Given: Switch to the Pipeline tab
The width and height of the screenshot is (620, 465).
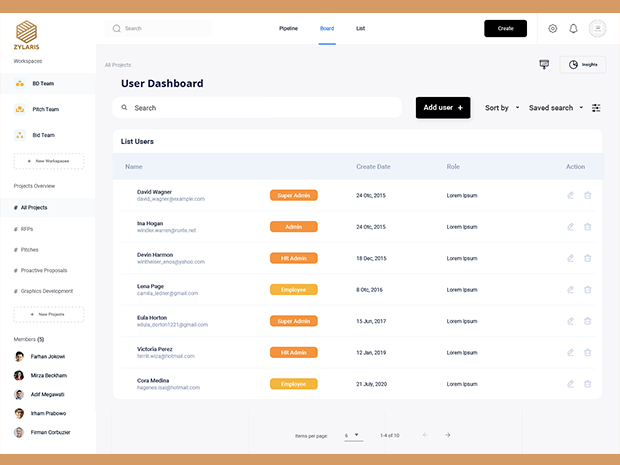Looking at the screenshot, I should [288, 28].
